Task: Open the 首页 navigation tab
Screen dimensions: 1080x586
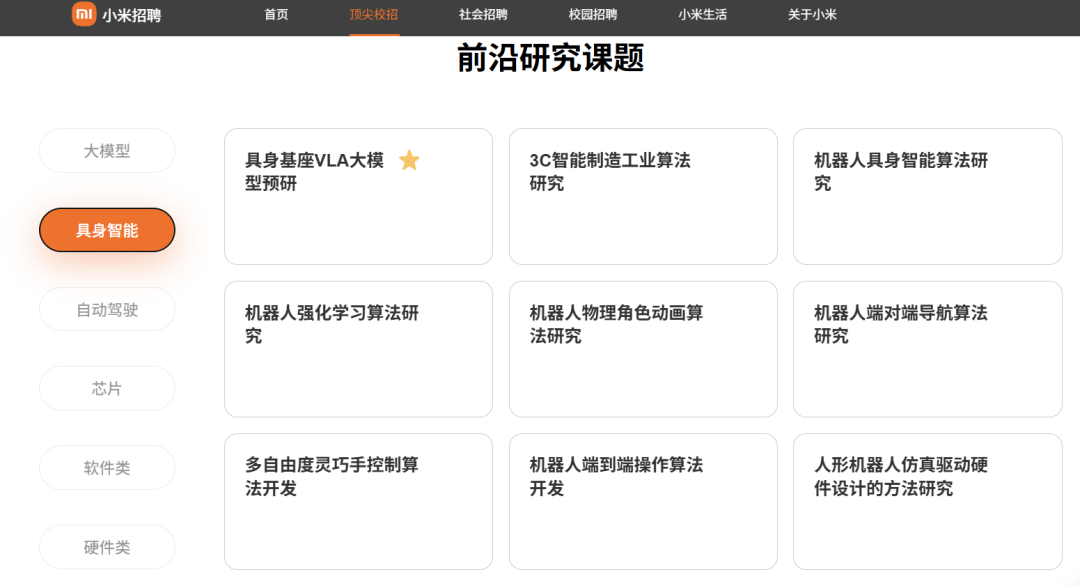Action: point(276,15)
